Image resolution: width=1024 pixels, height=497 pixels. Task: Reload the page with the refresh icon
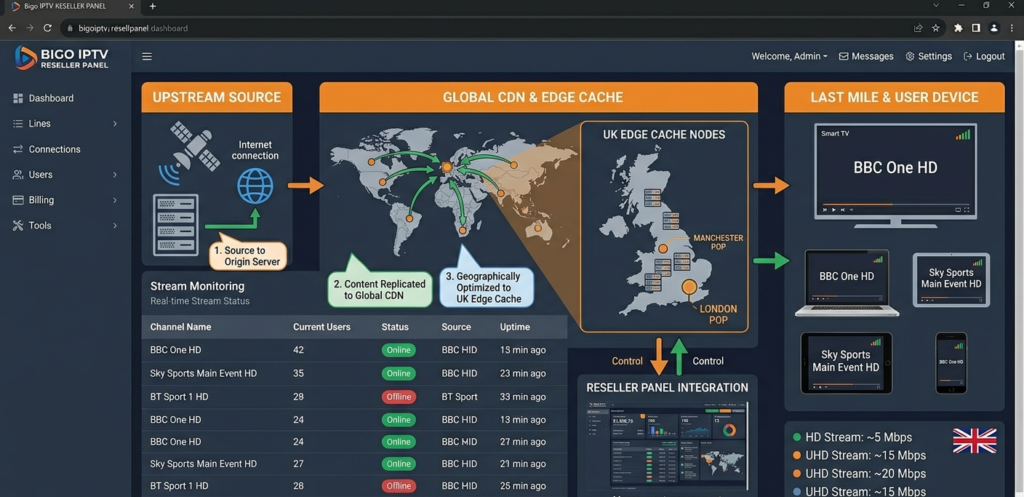[x=47, y=28]
